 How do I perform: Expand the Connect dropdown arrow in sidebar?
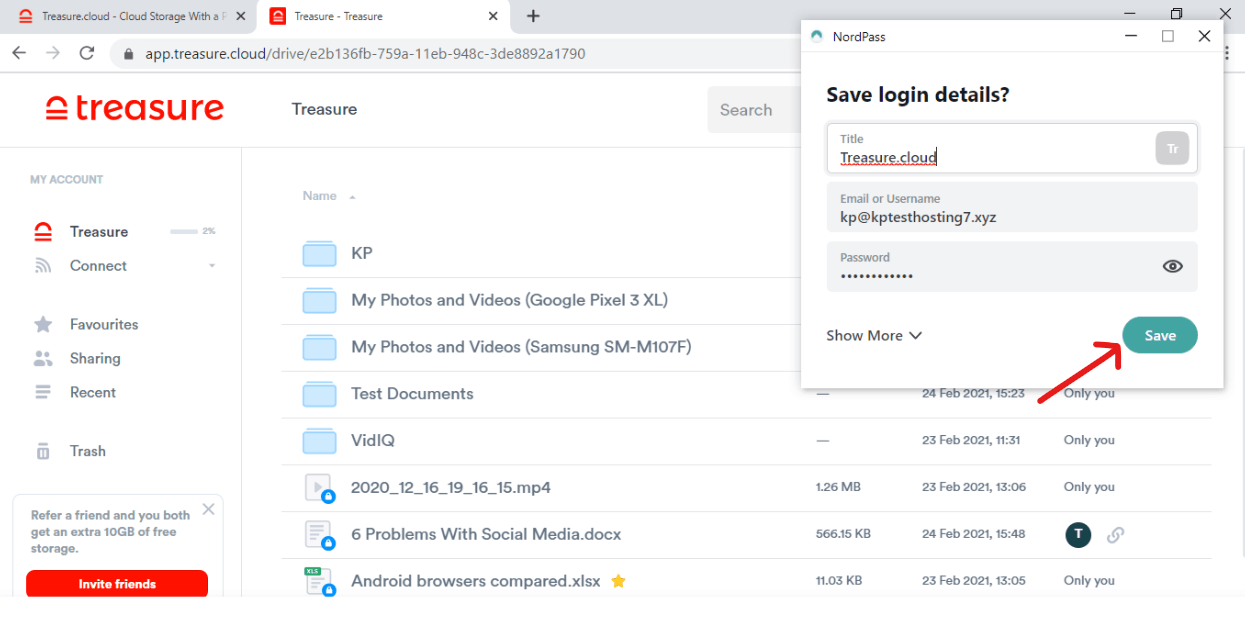(212, 266)
